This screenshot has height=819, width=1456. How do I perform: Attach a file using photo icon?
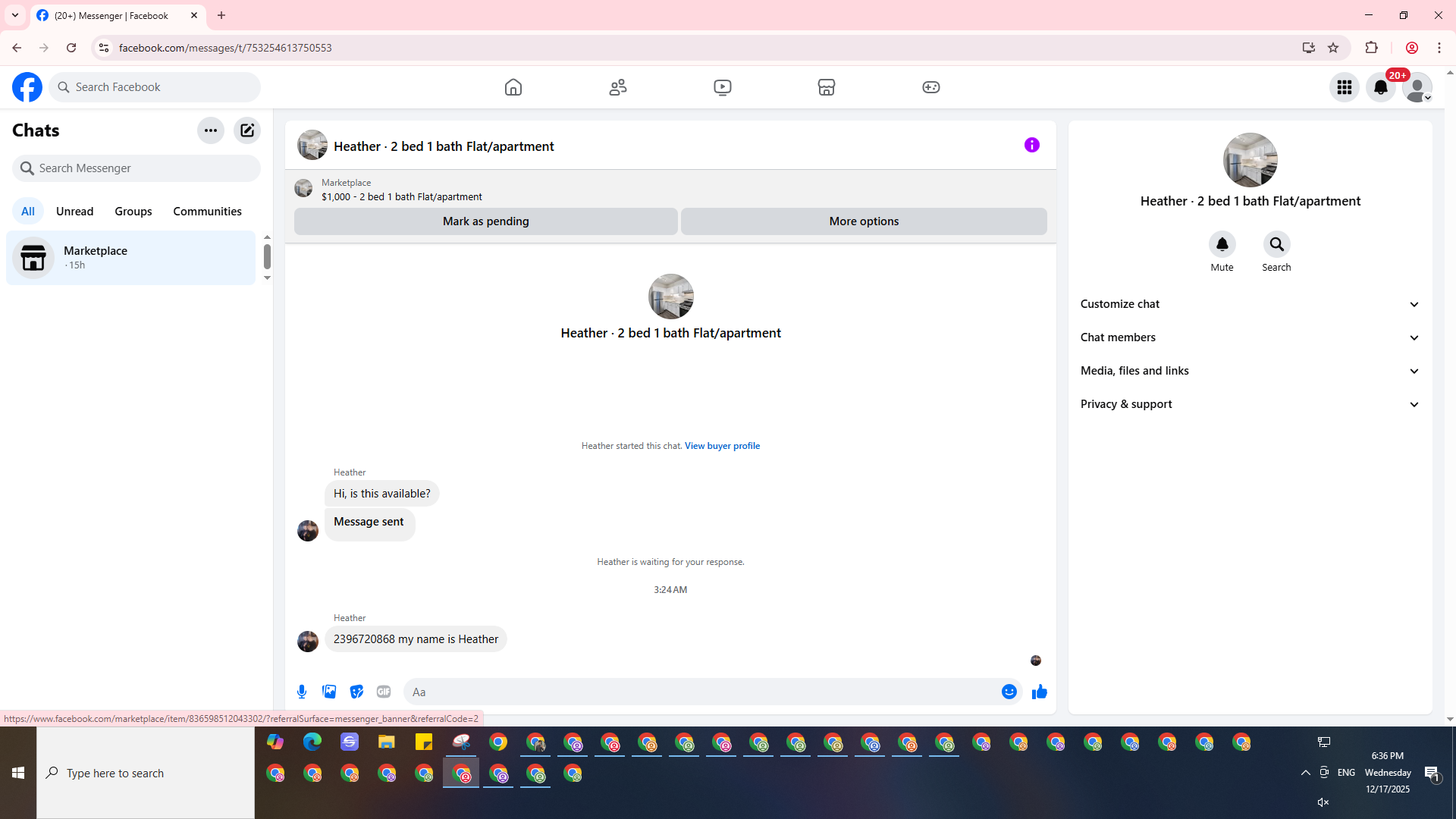(x=329, y=692)
